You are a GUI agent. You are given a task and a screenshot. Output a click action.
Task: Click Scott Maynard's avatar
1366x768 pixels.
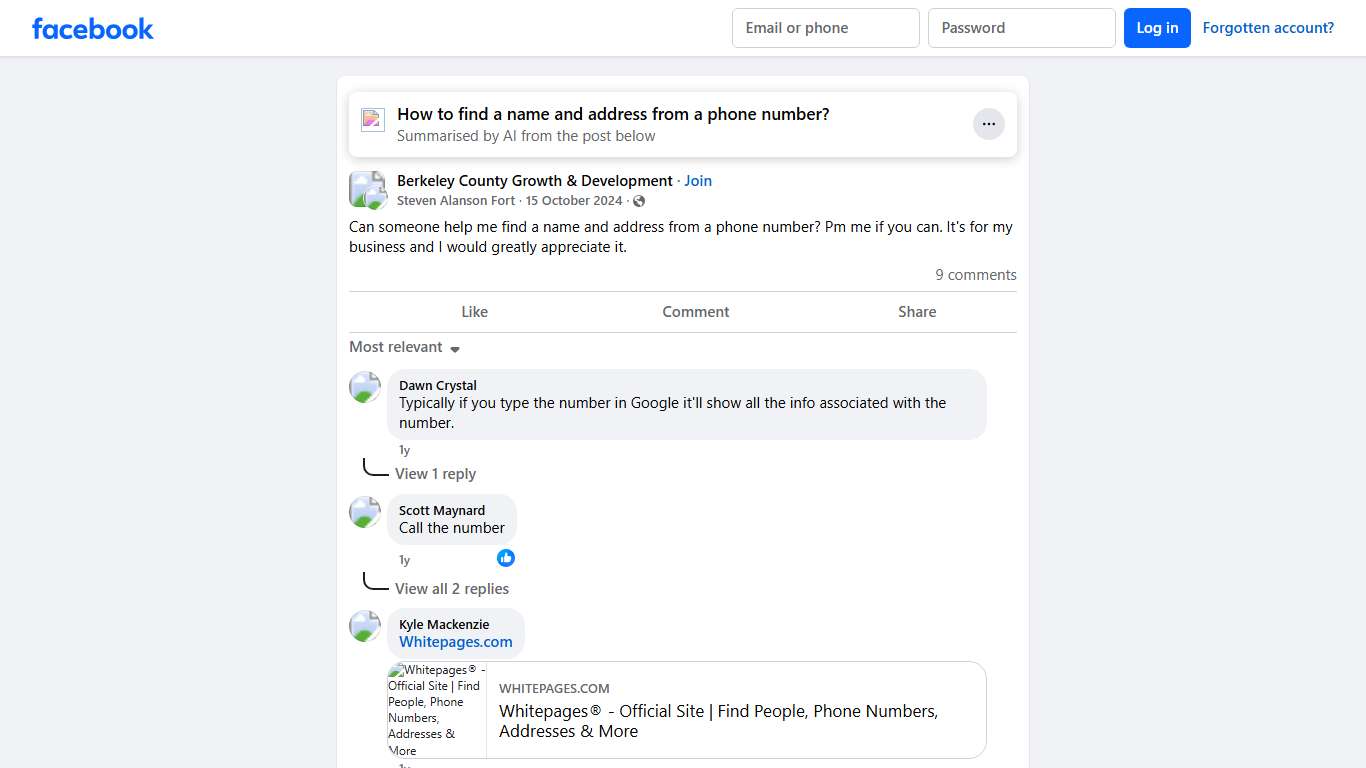pyautogui.click(x=365, y=512)
